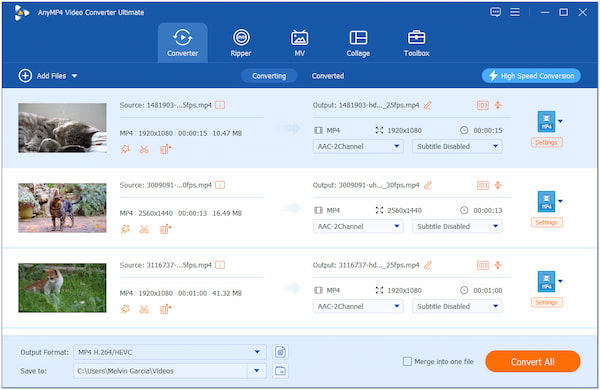Enable Merge into one file checkbox
The width and height of the screenshot is (600, 390).
[408, 361]
